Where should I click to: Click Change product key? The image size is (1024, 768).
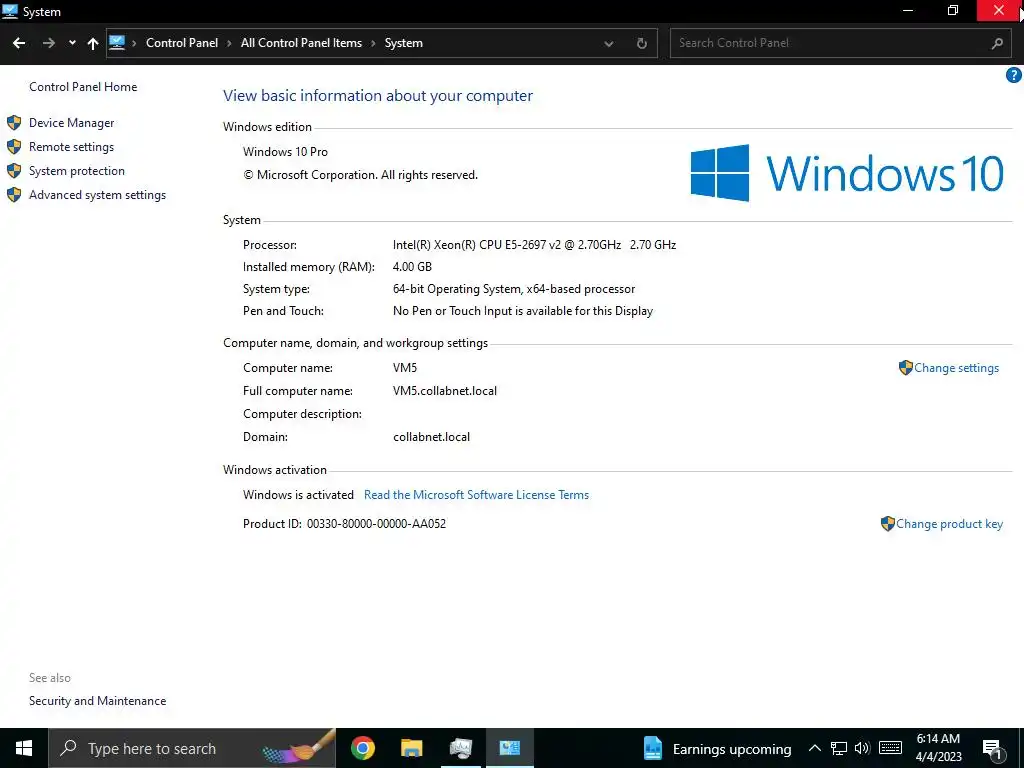pyautogui.click(x=949, y=524)
